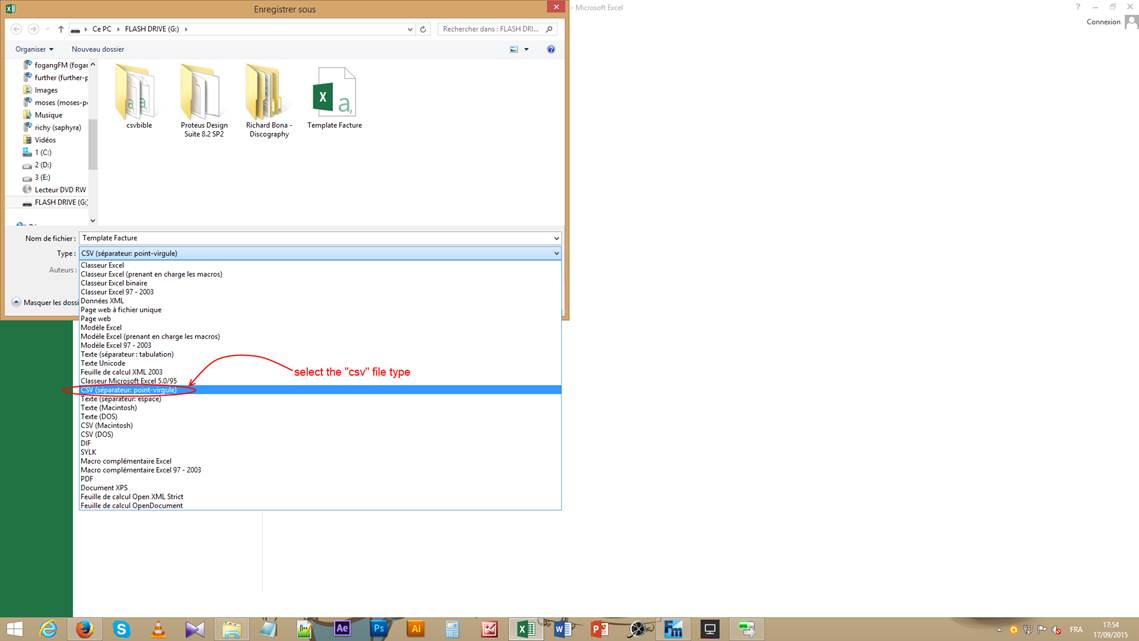Expand the view options dropdown arrow
Screen dimensions: 1139x641
click(x=527, y=49)
